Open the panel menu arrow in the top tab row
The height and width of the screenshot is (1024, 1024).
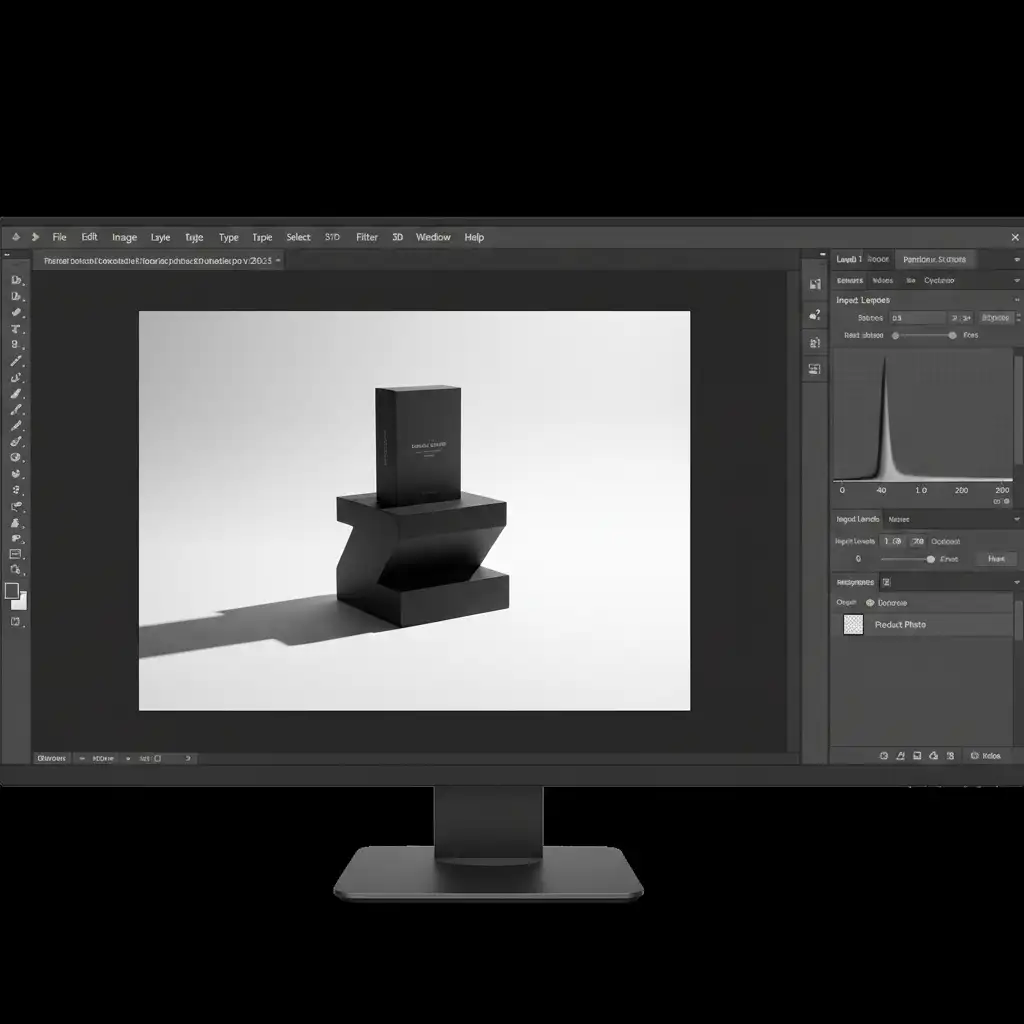tap(1017, 260)
